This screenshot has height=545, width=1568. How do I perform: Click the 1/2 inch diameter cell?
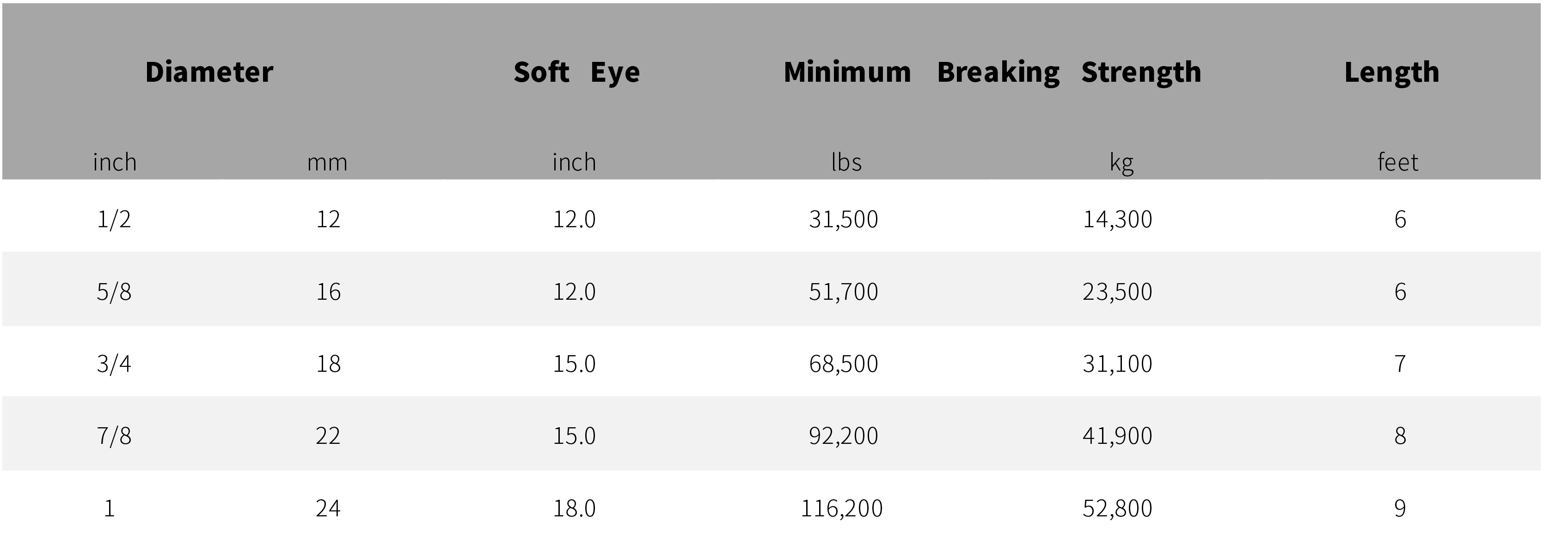pyautogui.click(x=114, y=219)
